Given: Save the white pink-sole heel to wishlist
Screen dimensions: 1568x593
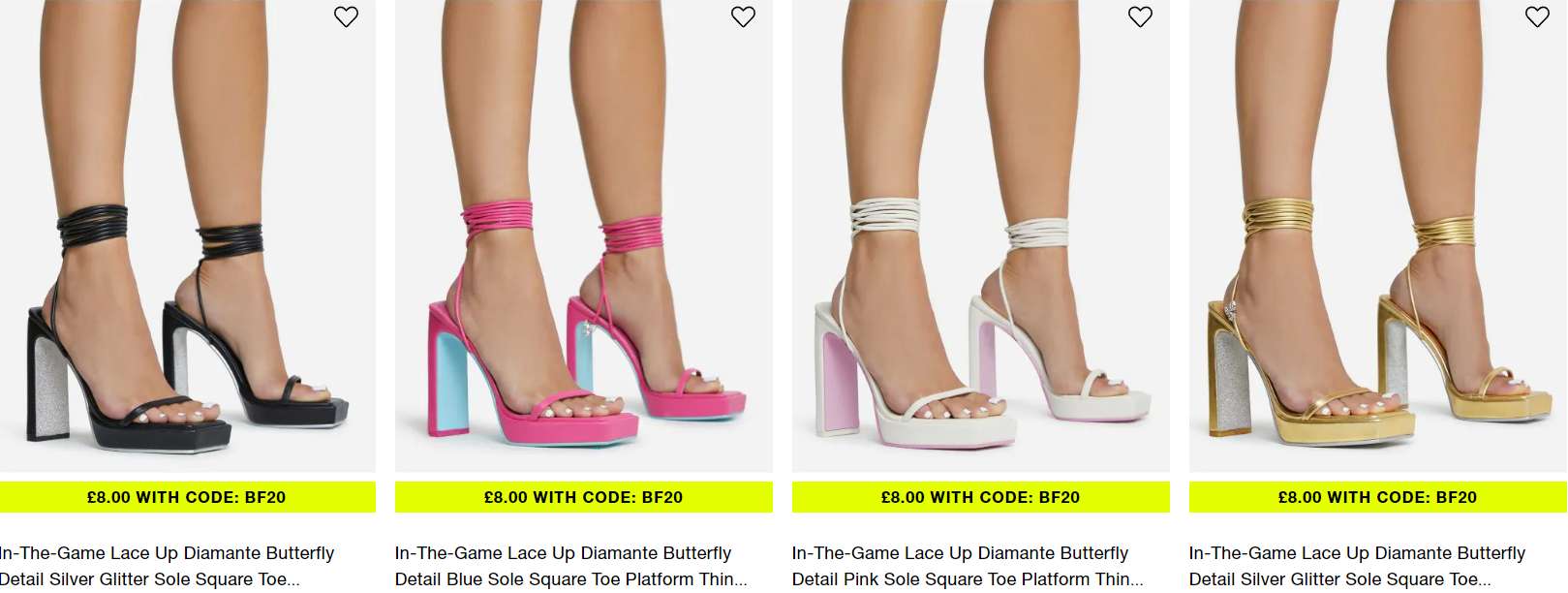Looking at the screenshot, I should click(1140, 16).
